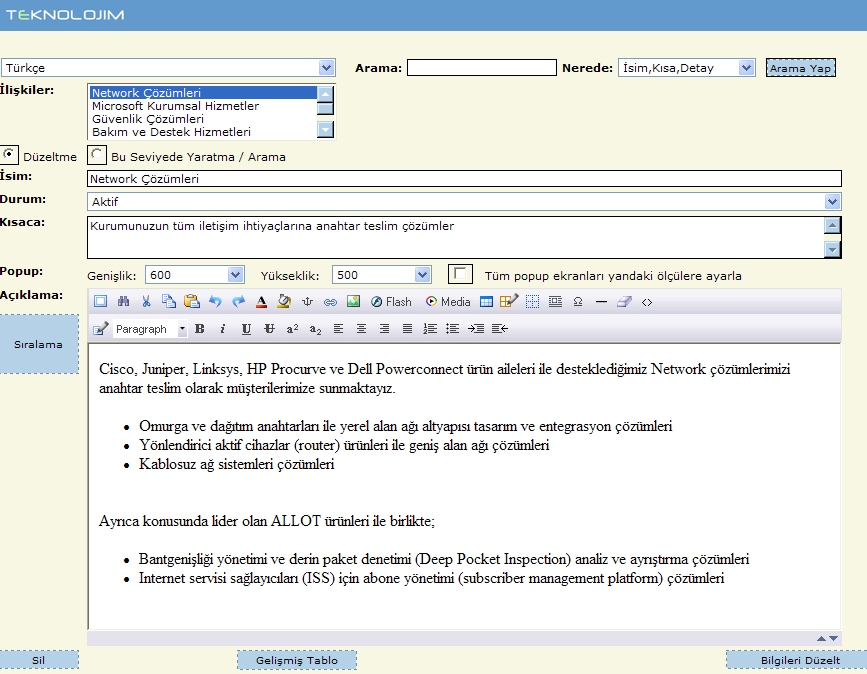Copy selection using the copy icon
The width and height of the screenshot is (867, 674).
pyautogui.click(x=169, y=301)
